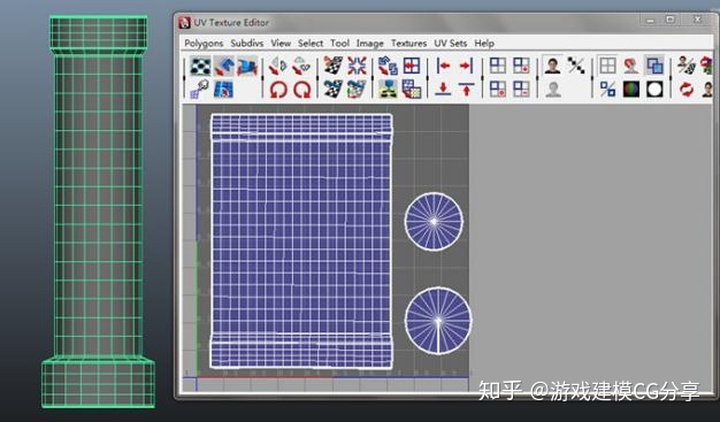Align UVs to maximum U
This screenshot has width=720, height=422.
point(466,66)
